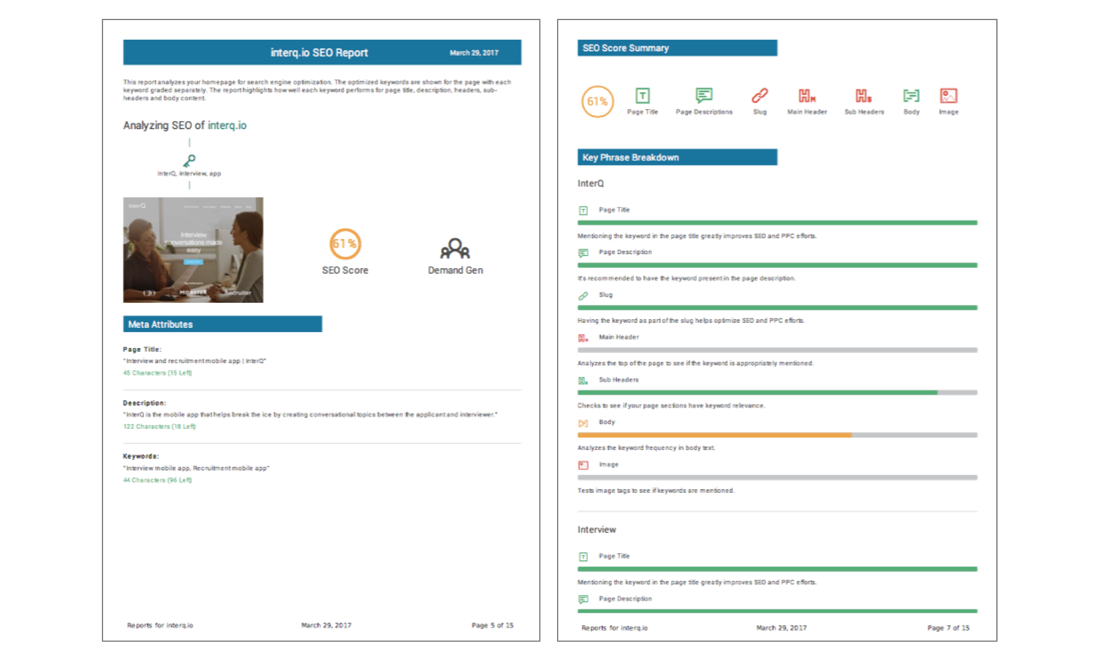Click the Slug icon under InterQ breakdown

click(x=583, y=296)
